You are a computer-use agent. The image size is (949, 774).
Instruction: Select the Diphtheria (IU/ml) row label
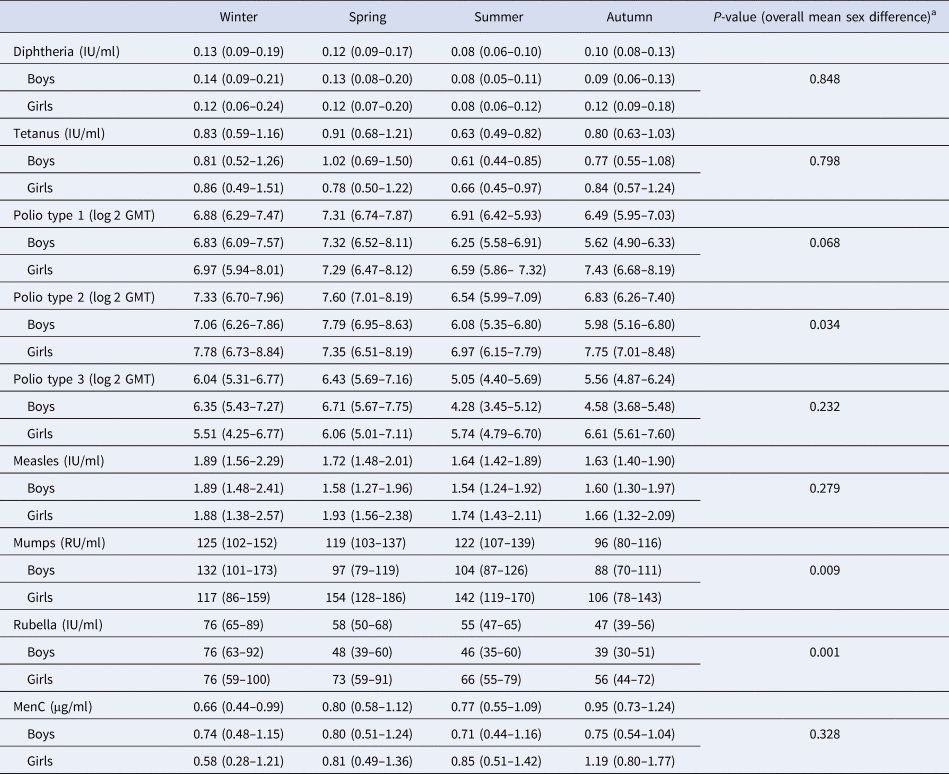pyautogui.click(x=67, y=51)
